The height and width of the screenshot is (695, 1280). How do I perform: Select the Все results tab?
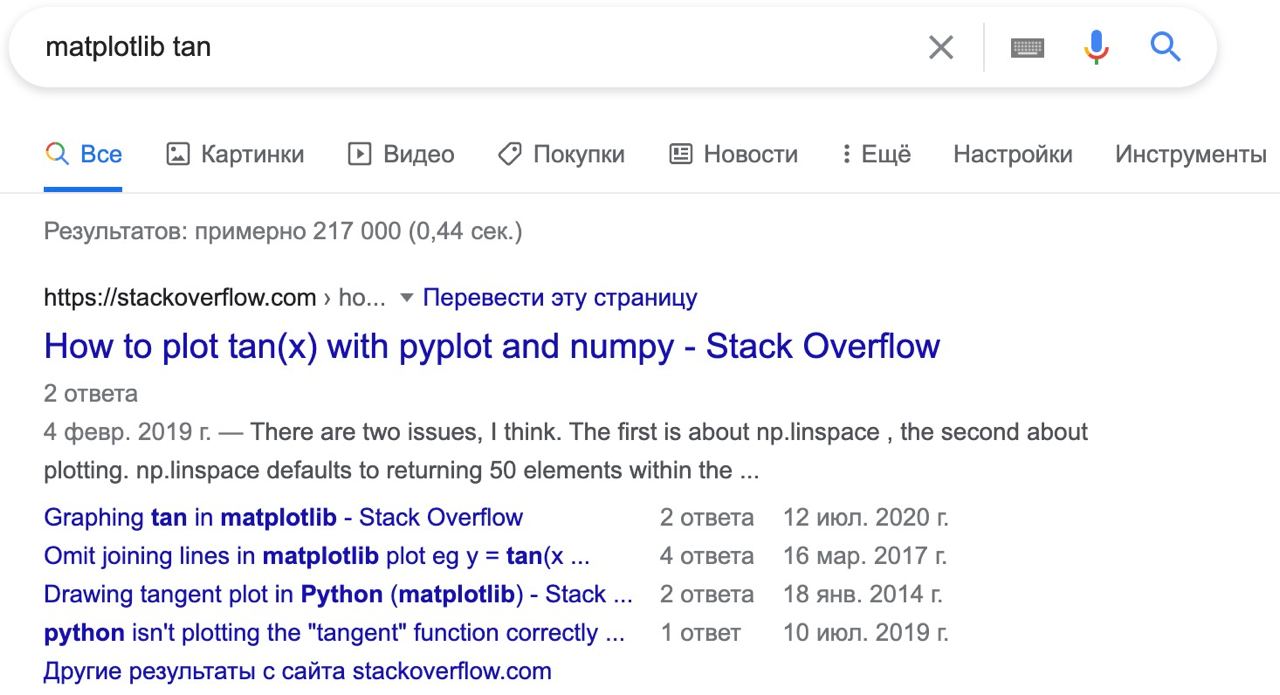[83, 155]
